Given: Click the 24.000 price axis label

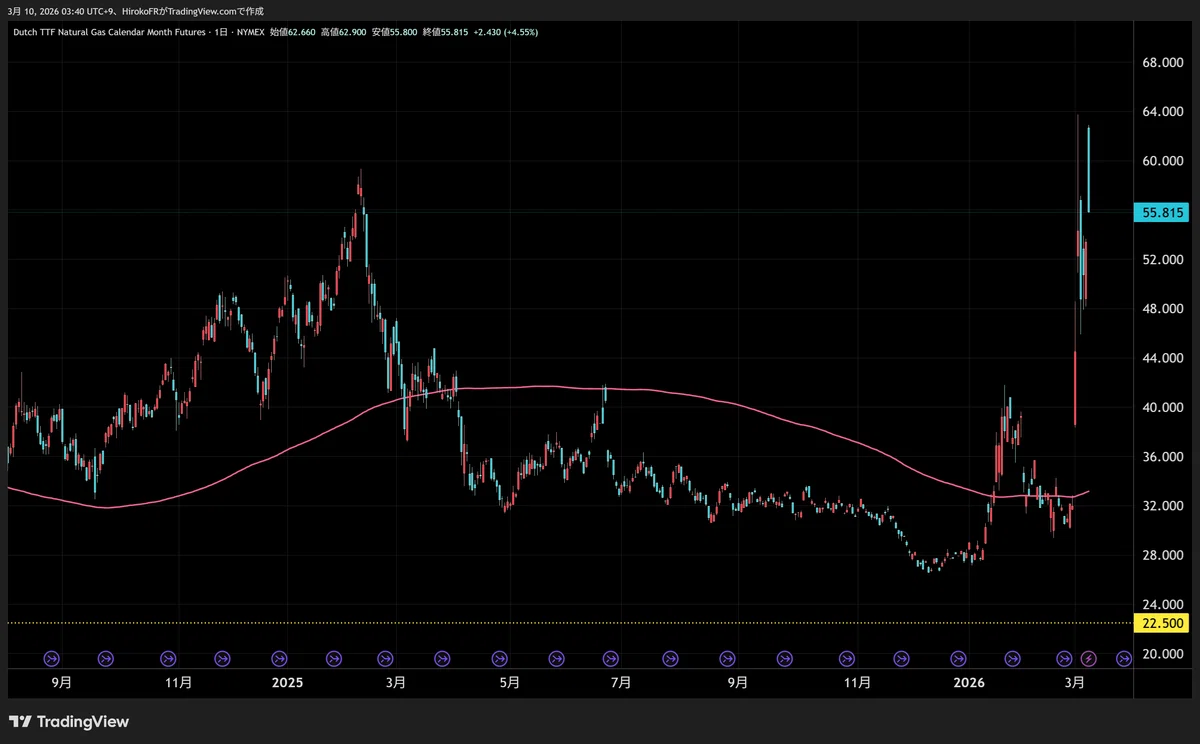Looking at the screenshot, I should click(1162, 604).
